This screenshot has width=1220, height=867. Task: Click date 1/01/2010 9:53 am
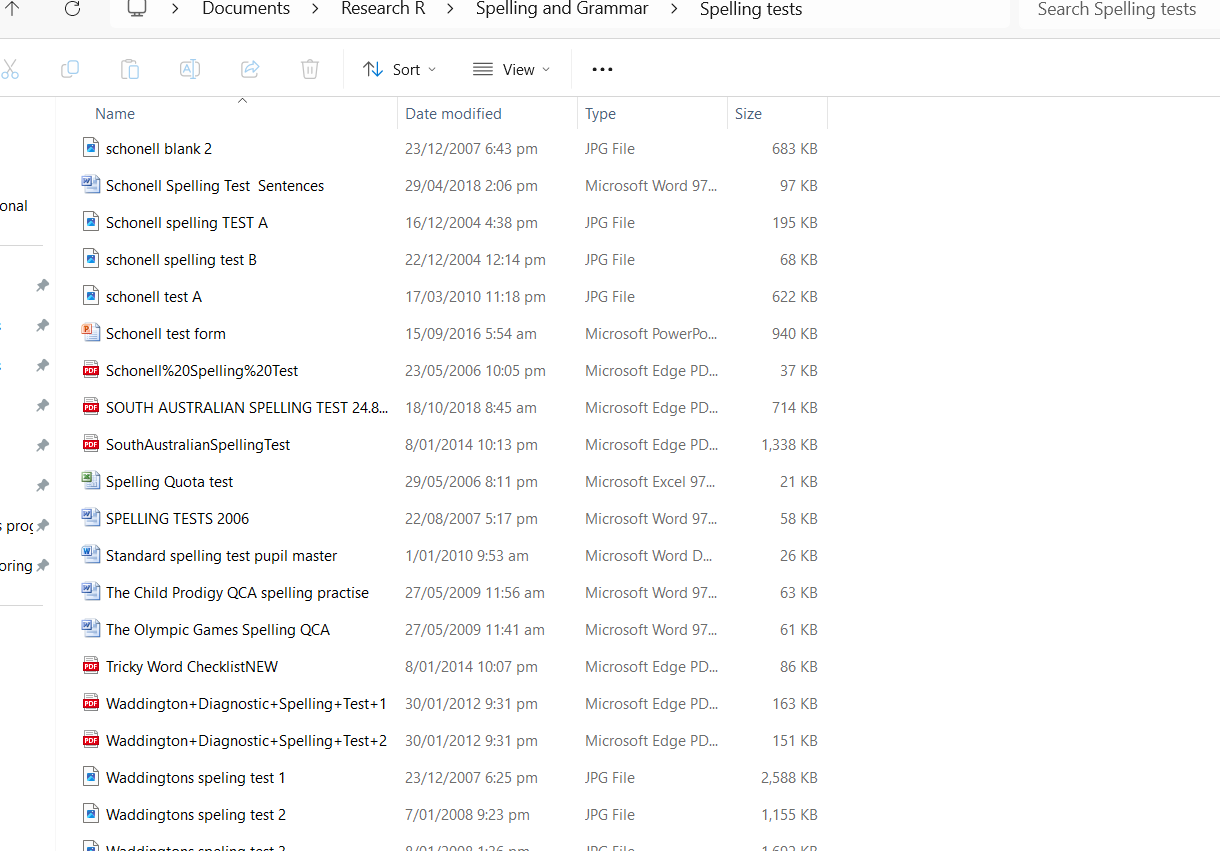tap(467, 555)
